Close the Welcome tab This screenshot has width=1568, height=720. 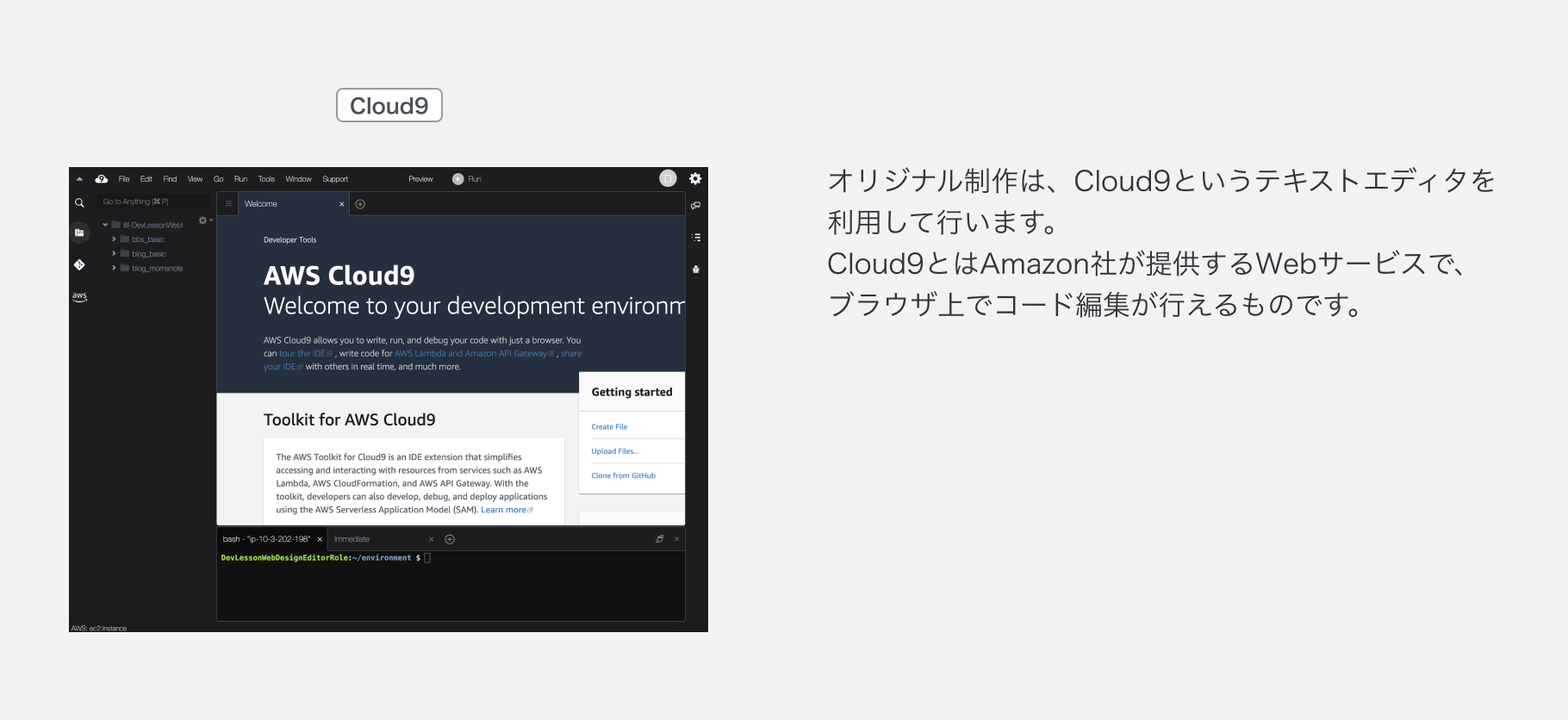click(x=342, y=204)
